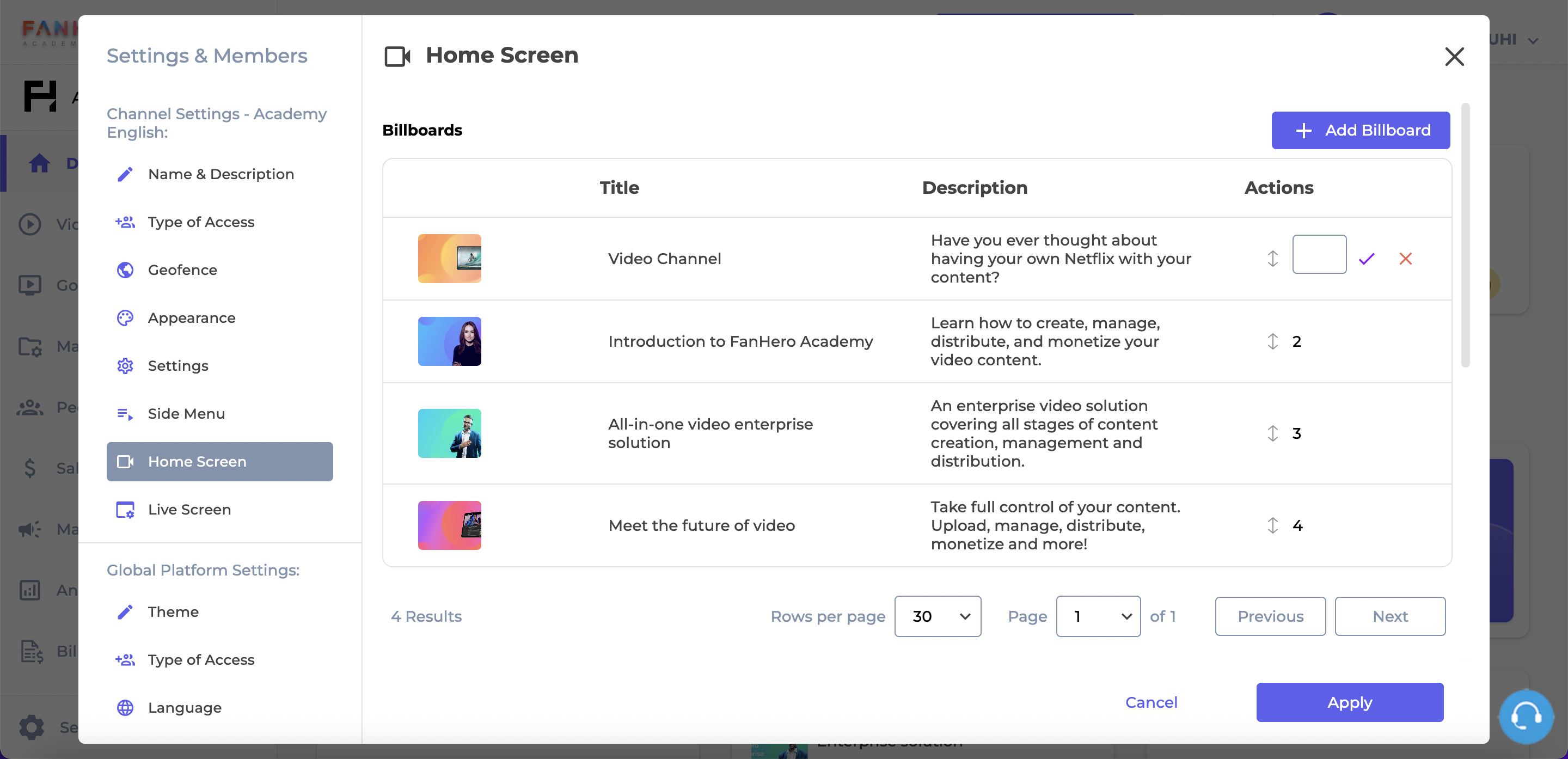Click the Side Menu list icon

pos(125,414)
